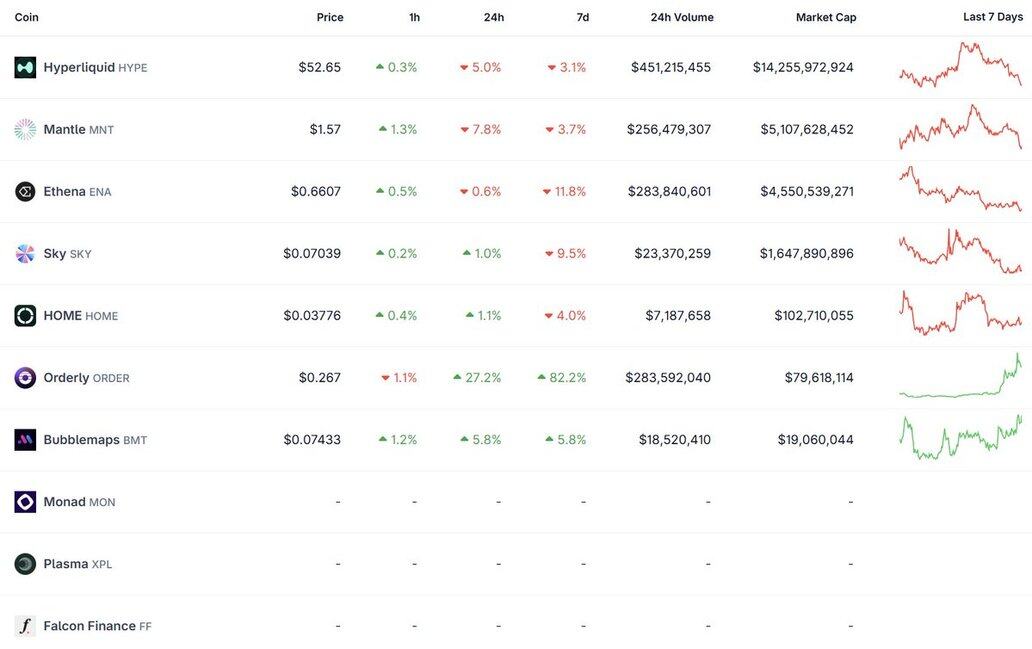Open the Hyperliquid 7-day sparkline chart

960,65
